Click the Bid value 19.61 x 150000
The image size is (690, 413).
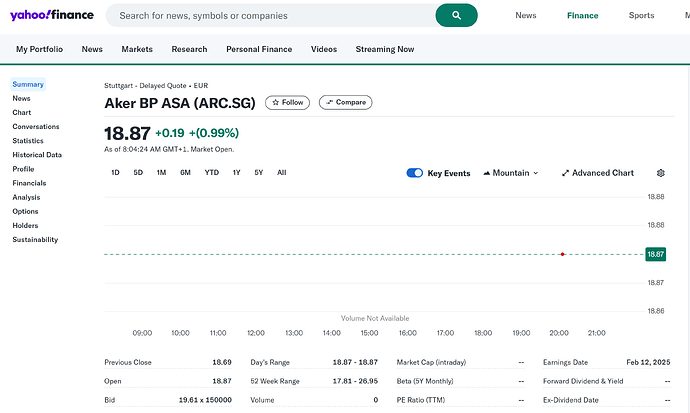[205, 400]
